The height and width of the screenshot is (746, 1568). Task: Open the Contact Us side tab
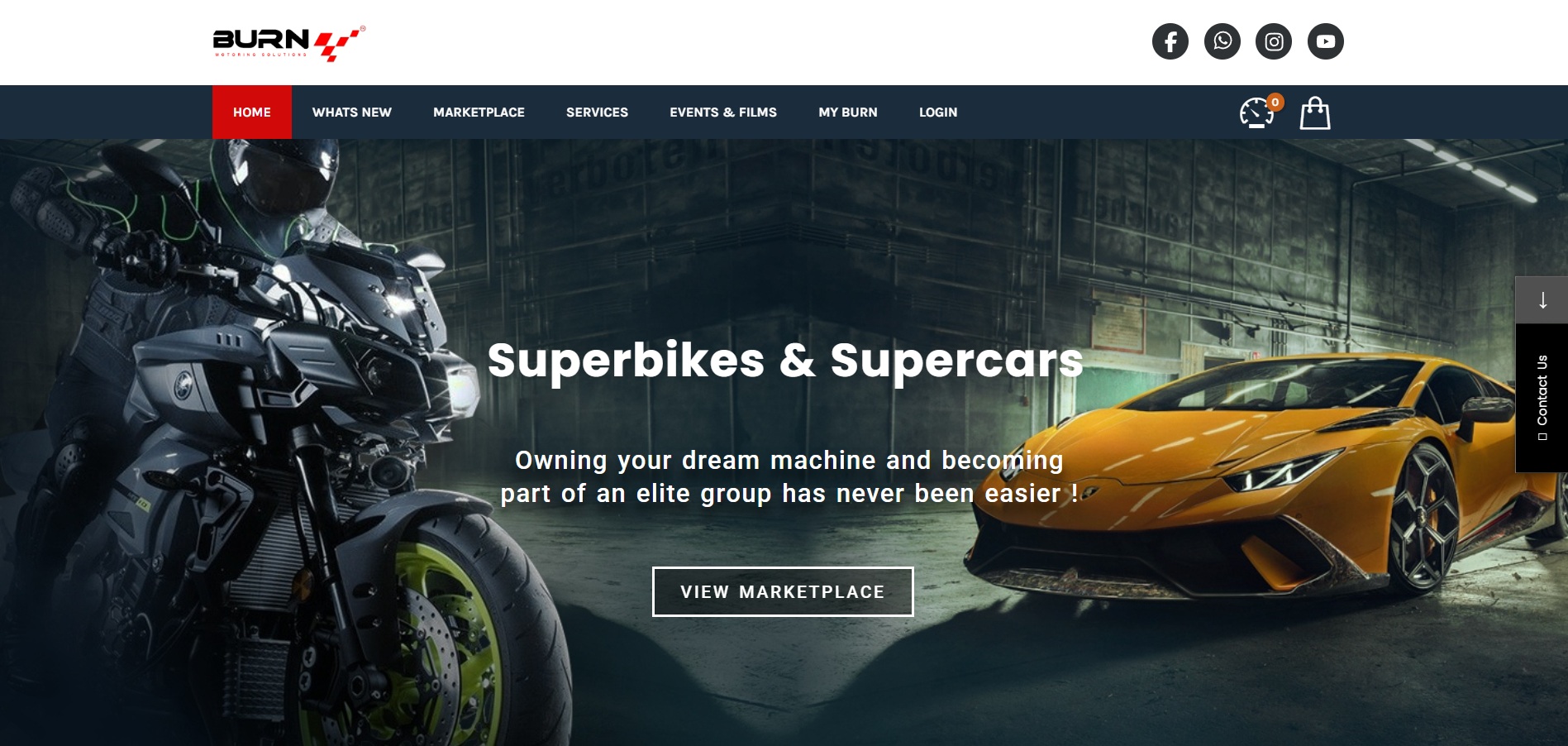(x=1542, y=398)
